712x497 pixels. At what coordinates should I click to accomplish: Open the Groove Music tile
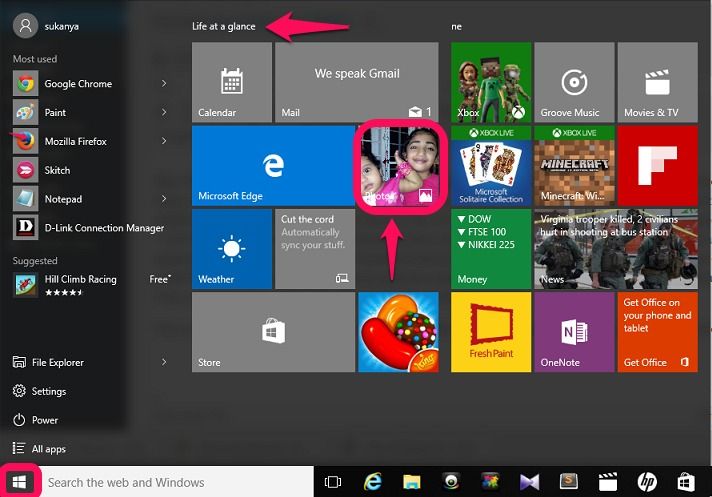click(574, 82)
